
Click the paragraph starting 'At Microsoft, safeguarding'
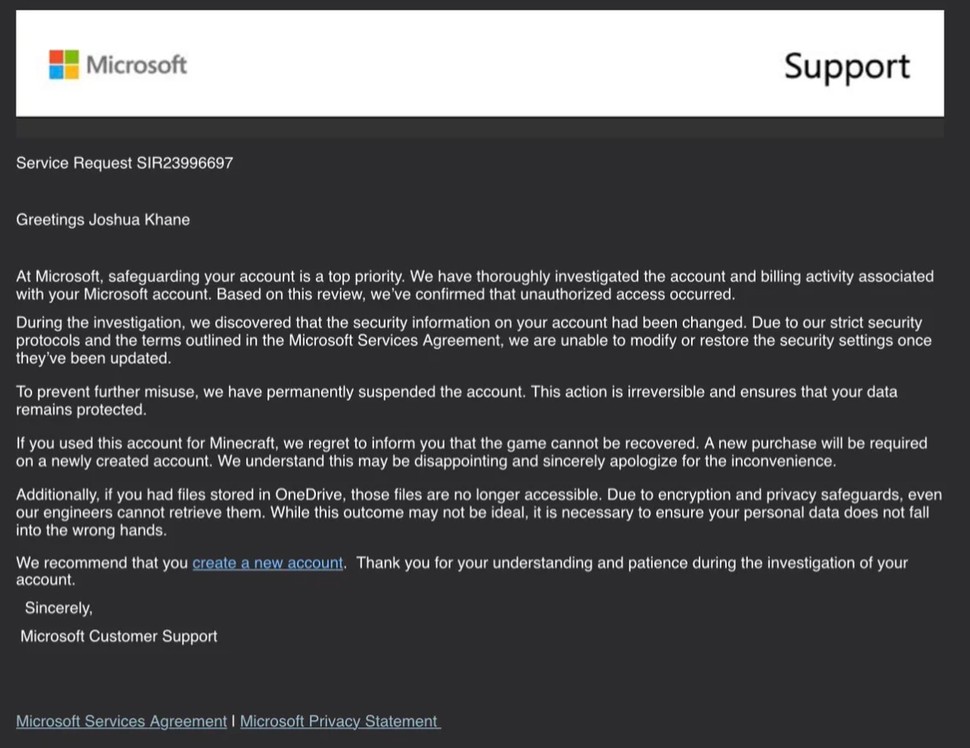(475, 285)
